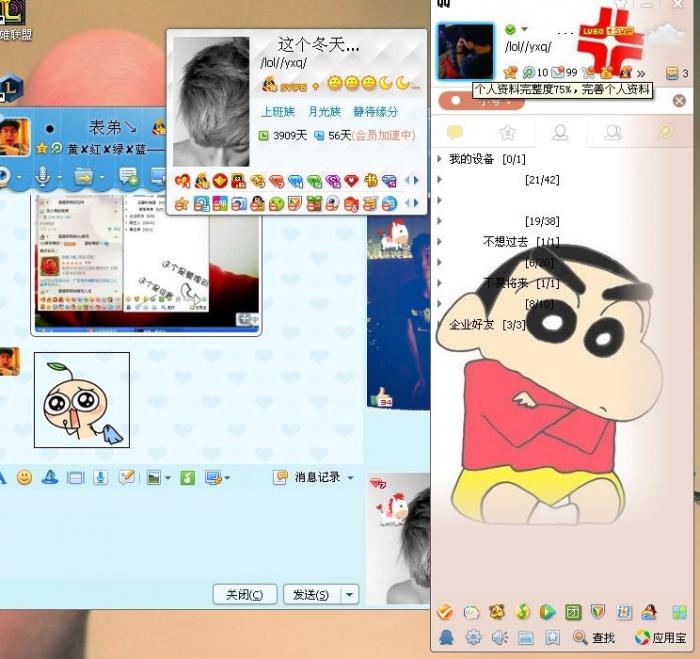
Task: Open the green four-square app manager icon
Action: [x=679, y=612]
